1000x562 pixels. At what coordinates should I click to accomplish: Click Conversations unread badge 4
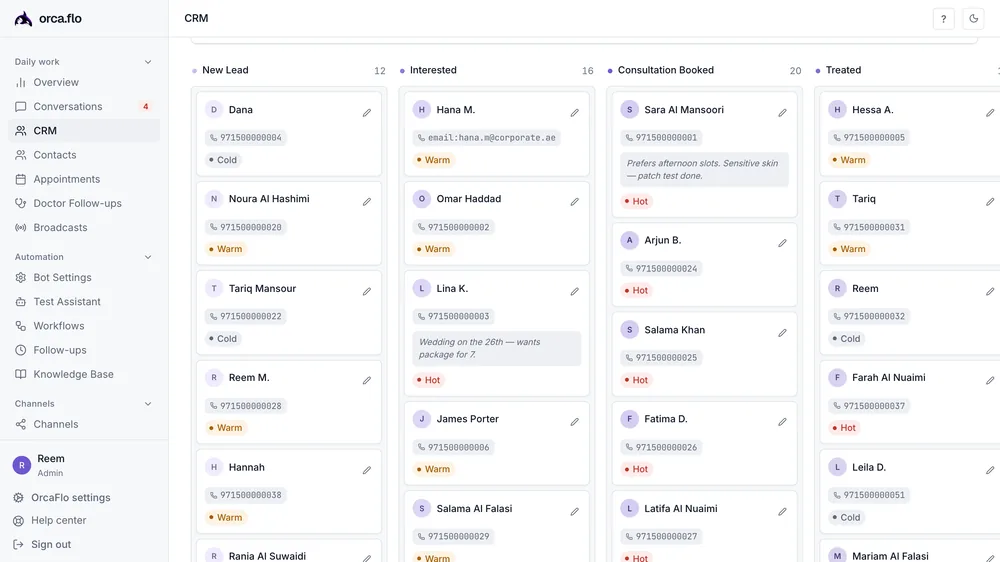pos(145,107)
